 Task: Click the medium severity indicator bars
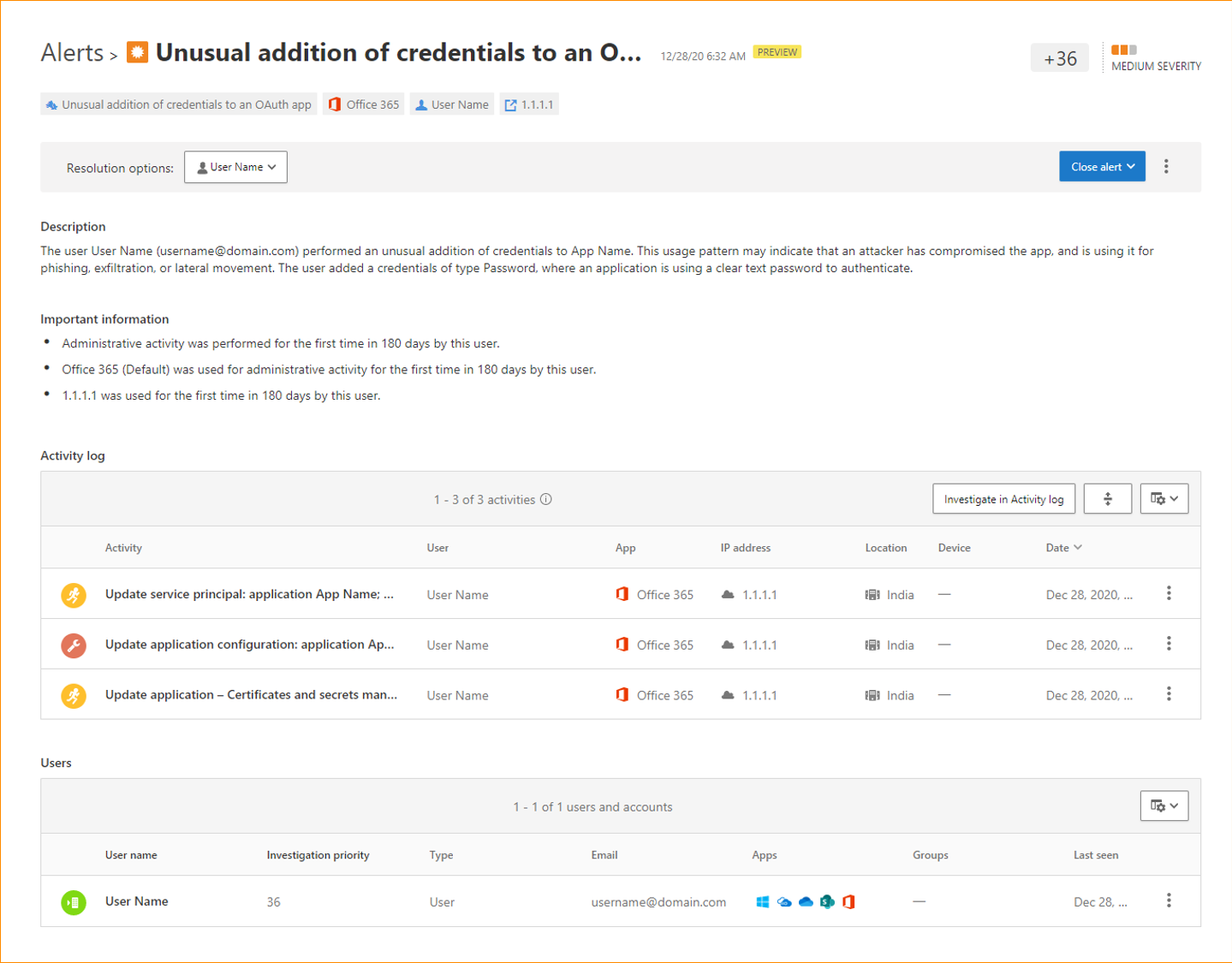point(1125,51)
